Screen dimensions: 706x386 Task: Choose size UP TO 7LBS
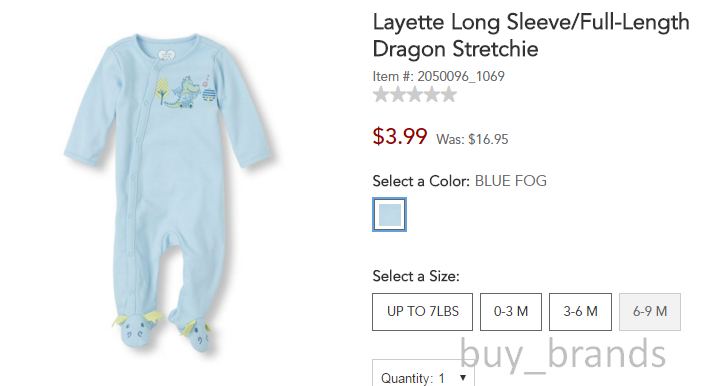pos(422,312)
